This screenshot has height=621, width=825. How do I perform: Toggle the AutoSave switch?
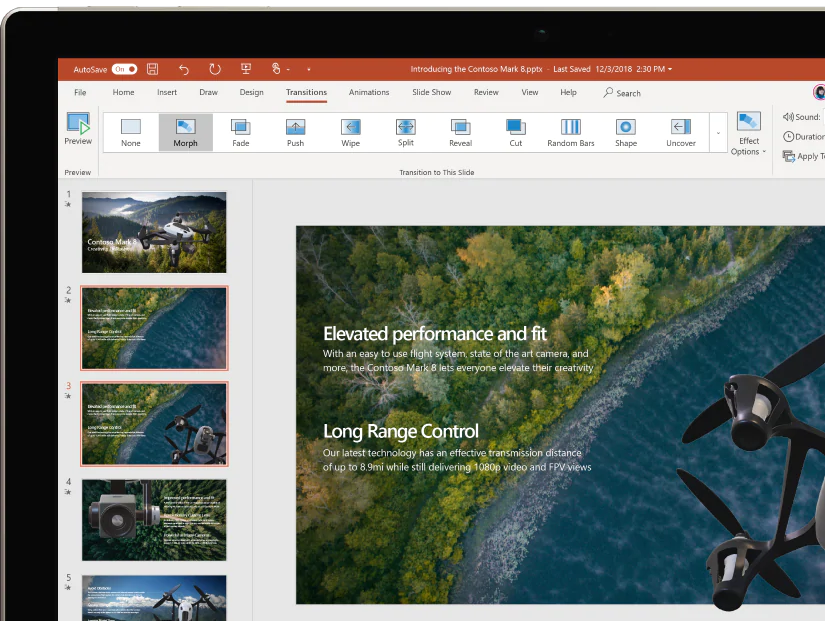(124, 69)
